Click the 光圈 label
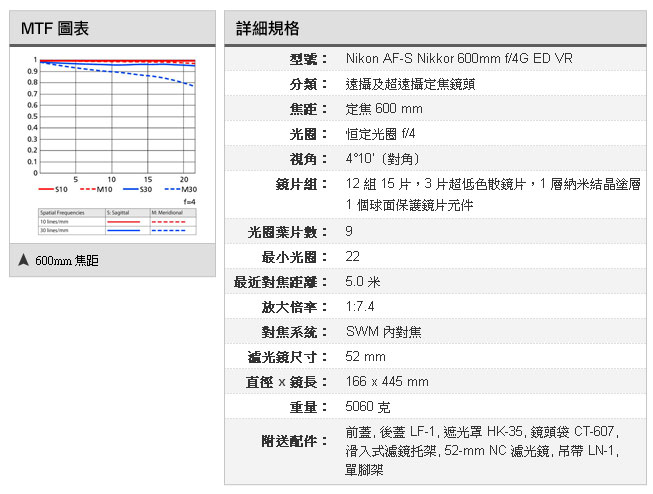This screenshot has height=494, width=653. 308,134
